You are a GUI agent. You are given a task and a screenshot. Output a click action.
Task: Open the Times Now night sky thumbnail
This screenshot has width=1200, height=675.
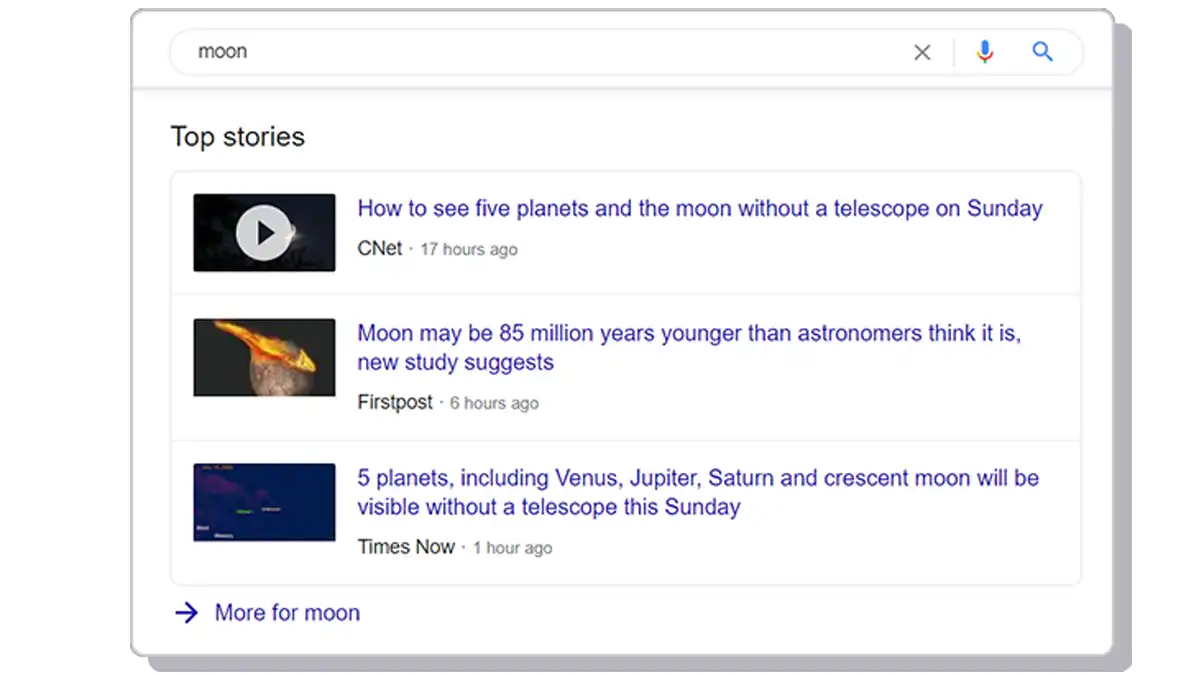[264, 502]
